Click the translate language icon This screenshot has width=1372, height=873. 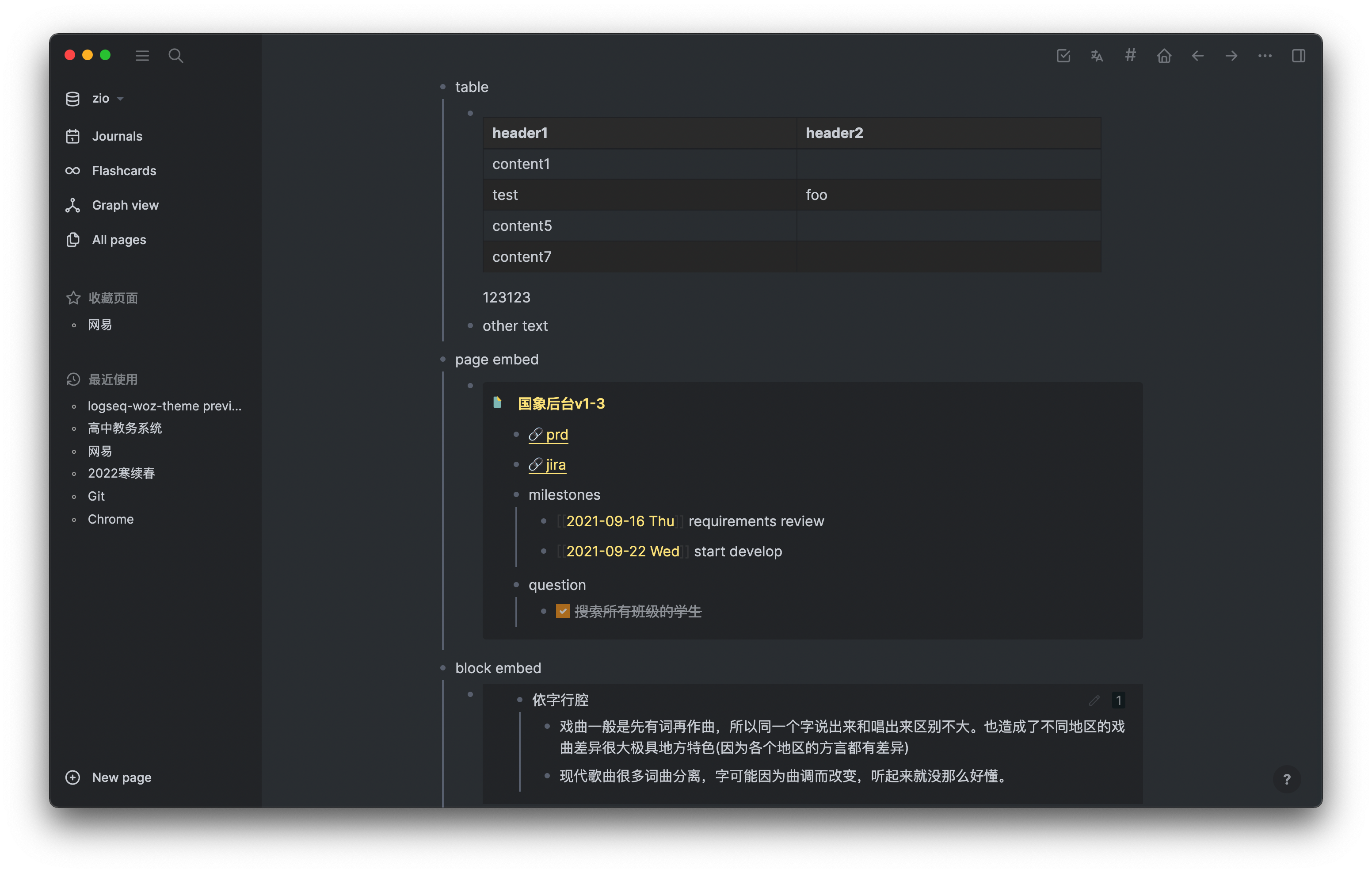[x=1097, y=55]
